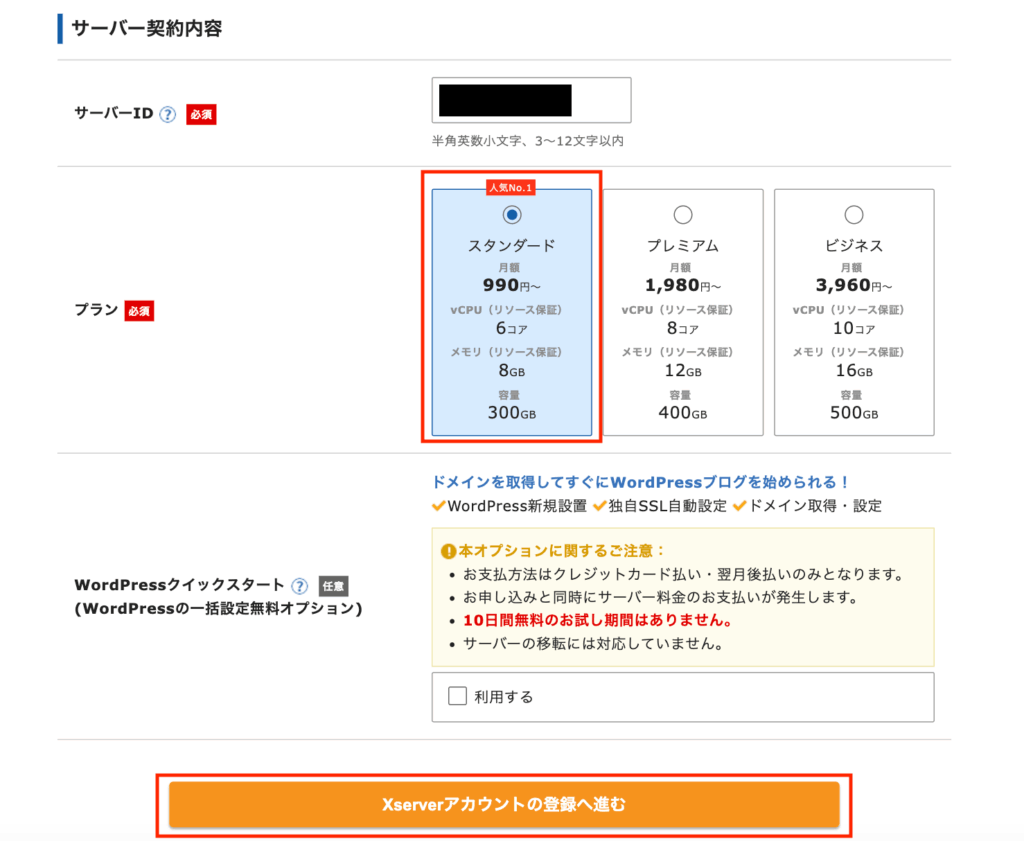Click the gray 任意 badge
This screenshot has height=841, width=1024.
point(332,586)
